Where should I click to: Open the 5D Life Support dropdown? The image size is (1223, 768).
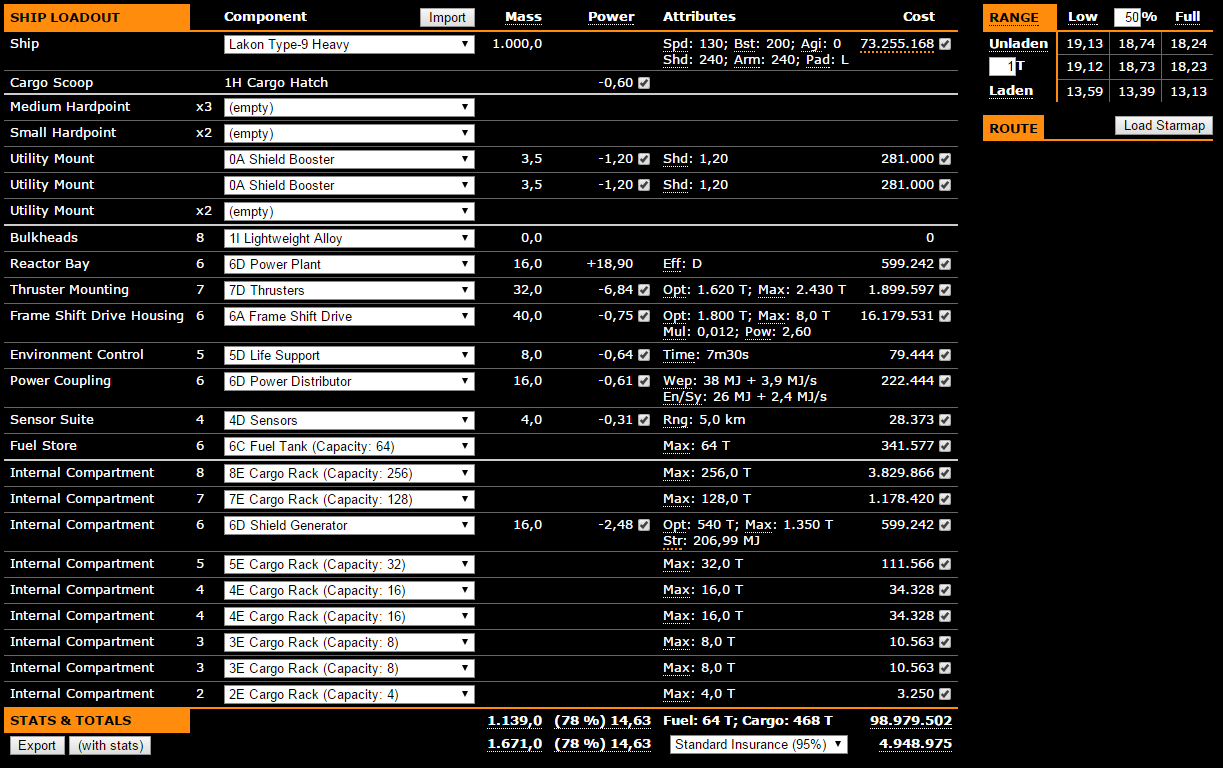coord(349,355)
